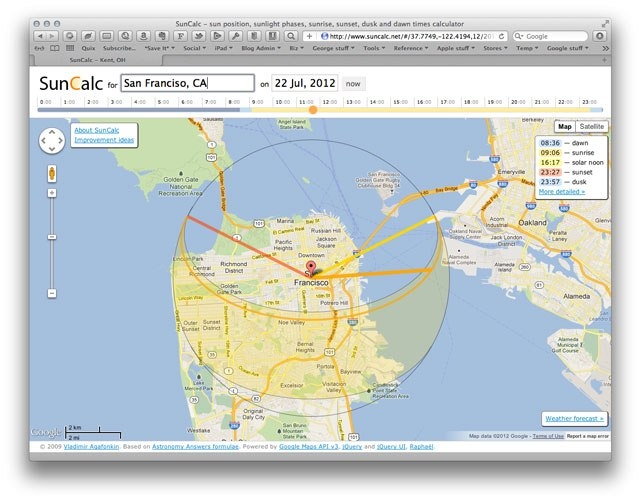640x501 pixels.
Task: Click the map pan navigation control
Action: point(52,141)
